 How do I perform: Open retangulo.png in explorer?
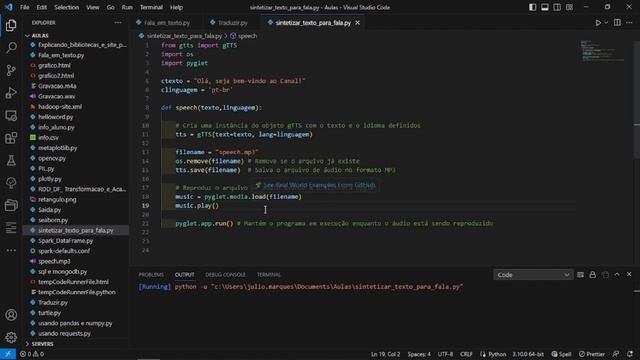pos(57,200)
